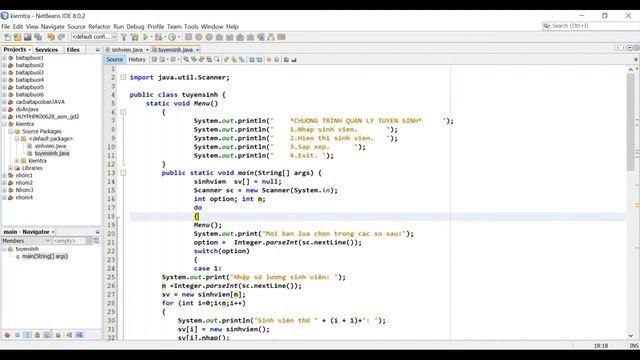Expand the Libraries node
The height and width of the screenshot is (360, 640).
(x=11, y=168)
